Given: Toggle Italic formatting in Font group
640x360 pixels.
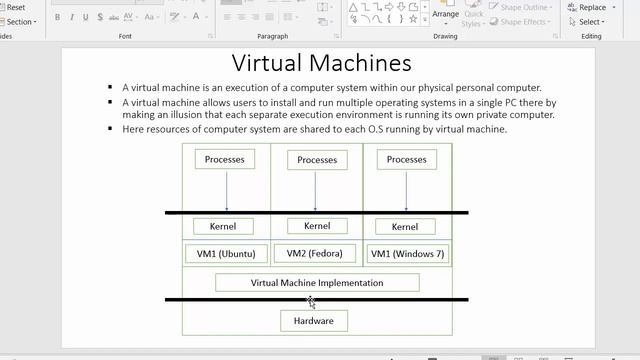Looking at the screenshot, I should click(72, 17).
